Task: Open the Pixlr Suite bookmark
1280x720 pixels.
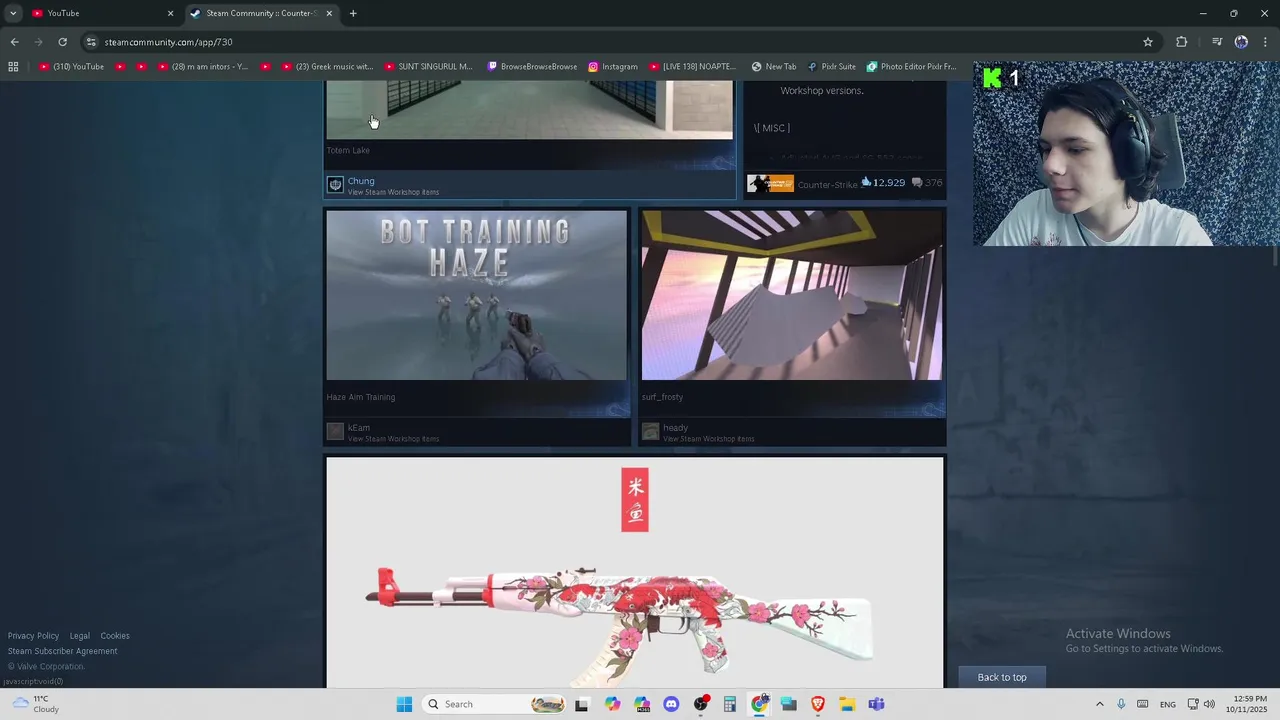Action: click(x=832, y=67)
